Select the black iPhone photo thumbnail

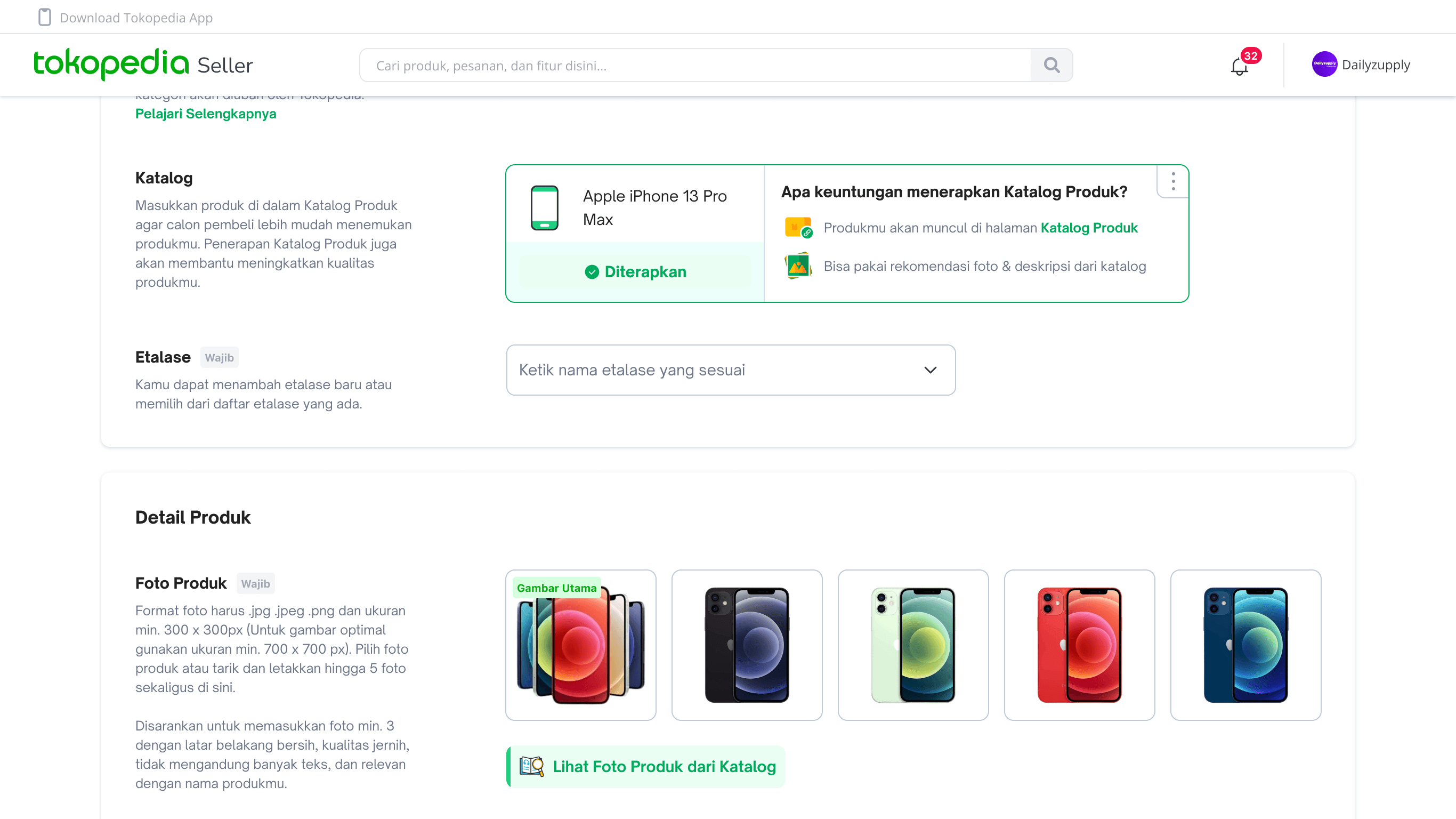pos(747,645)
